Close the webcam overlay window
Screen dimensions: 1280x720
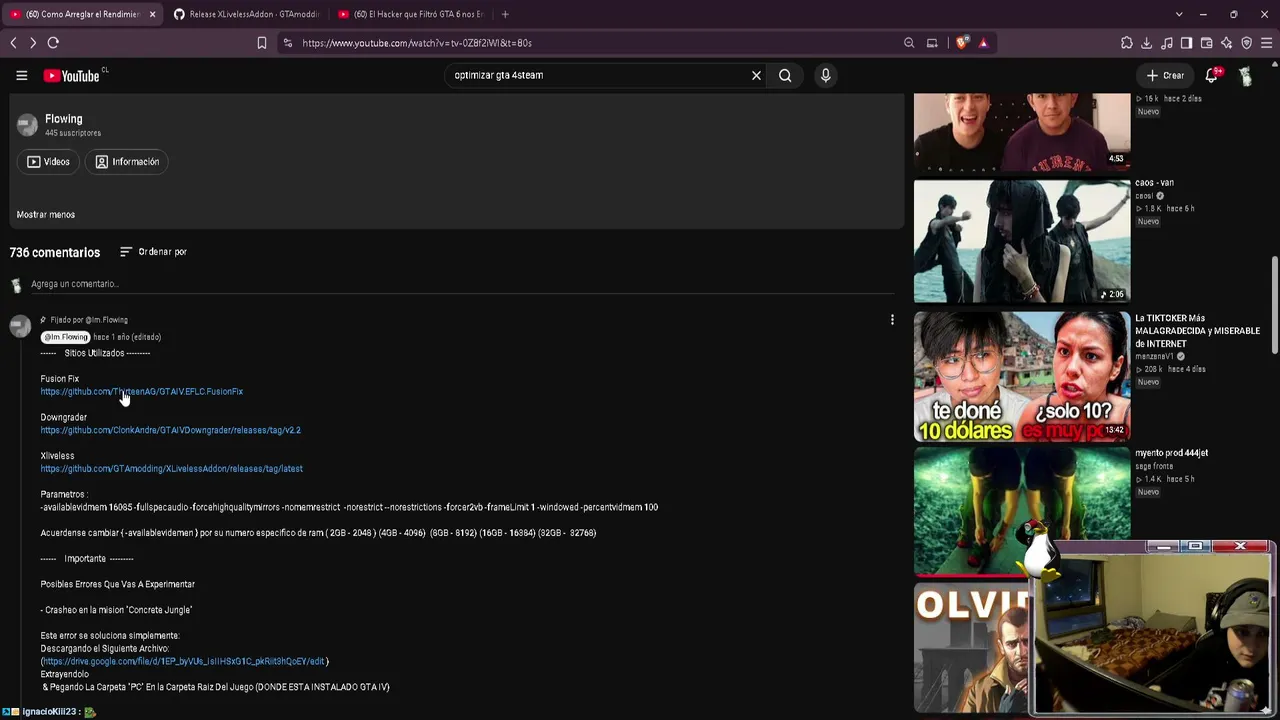coord(1240,546)
